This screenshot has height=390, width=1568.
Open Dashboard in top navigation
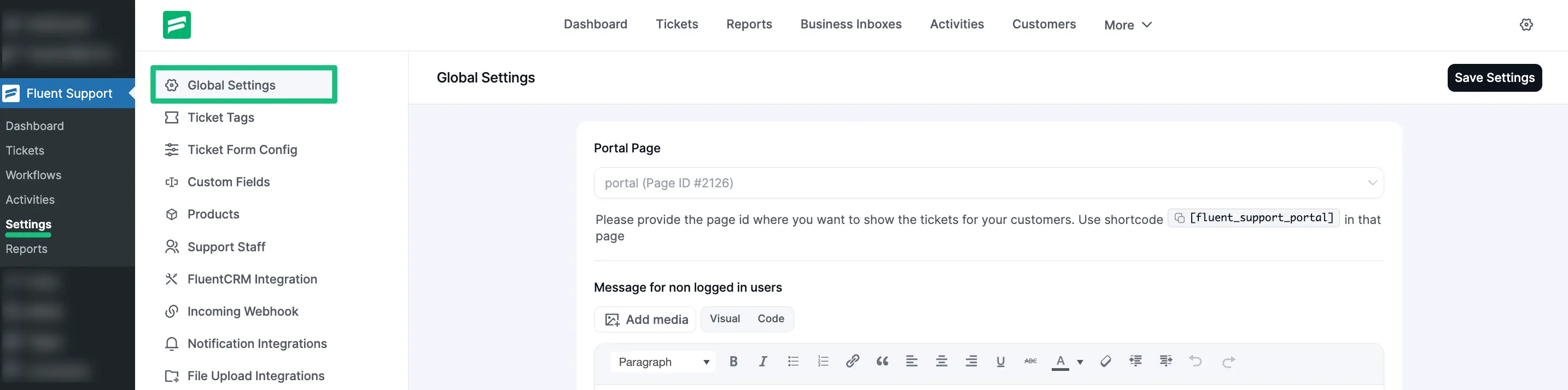pyautogui.click(x=594, y=24)
